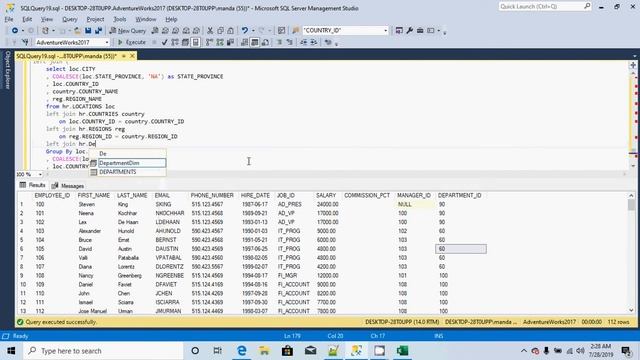
Task: Click the NULL cell in MANAGER_ID column
Action: tap(414, 204)
